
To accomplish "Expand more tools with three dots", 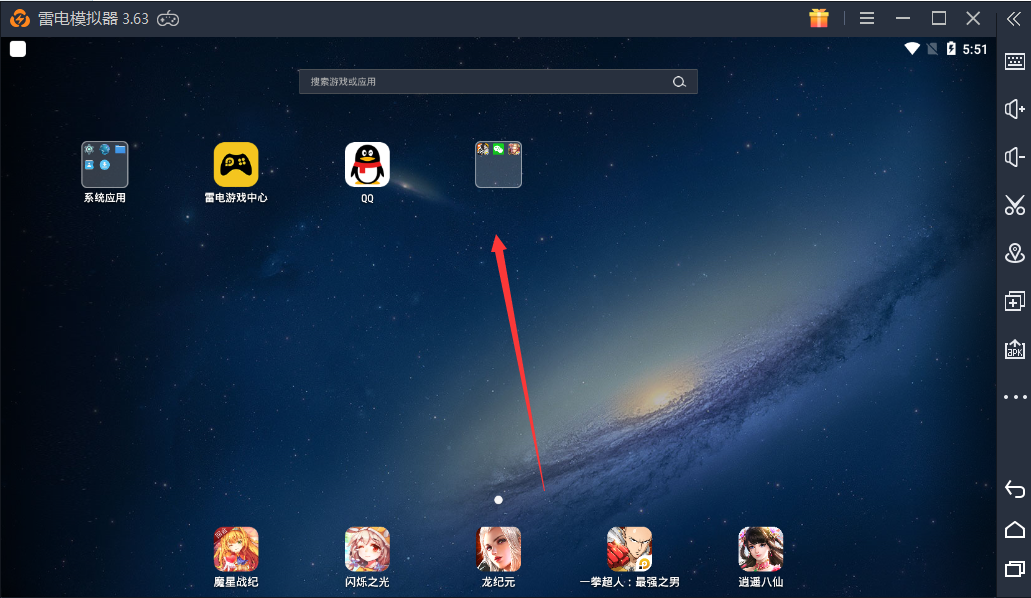I will click(1014, 397).
